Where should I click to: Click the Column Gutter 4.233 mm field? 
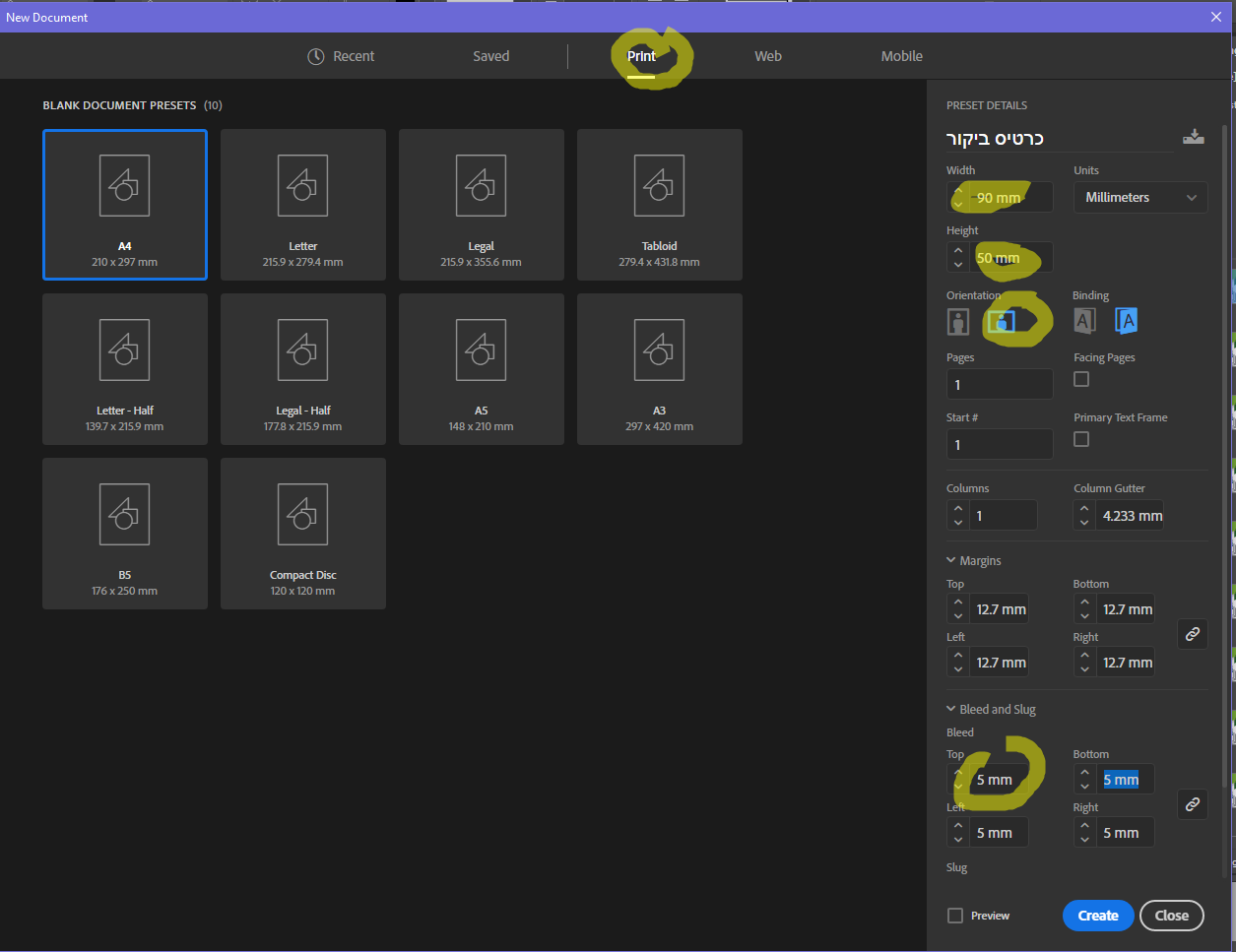(x=1131, y=516)
